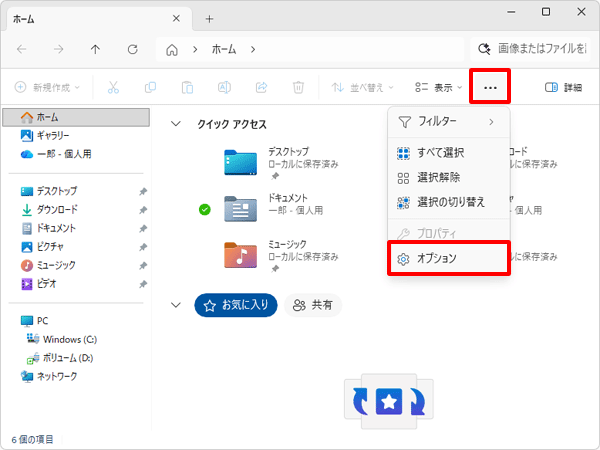Click the forward navigation arrow
Screen dimensions: 600x450
(59, 49)
